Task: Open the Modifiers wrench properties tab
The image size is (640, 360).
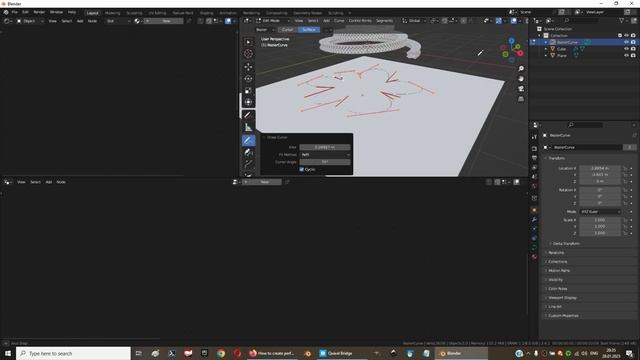Action: pyautogui.click(x=534, y=220)
